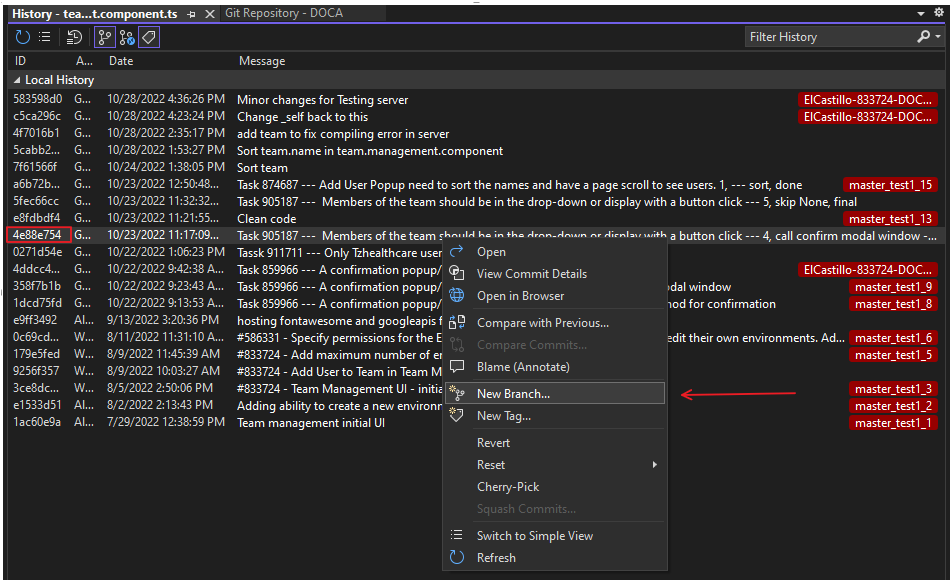This screenshot has height=580, width=952.
Task: Open the window settings gear icon
Action: tap(939, 13)
